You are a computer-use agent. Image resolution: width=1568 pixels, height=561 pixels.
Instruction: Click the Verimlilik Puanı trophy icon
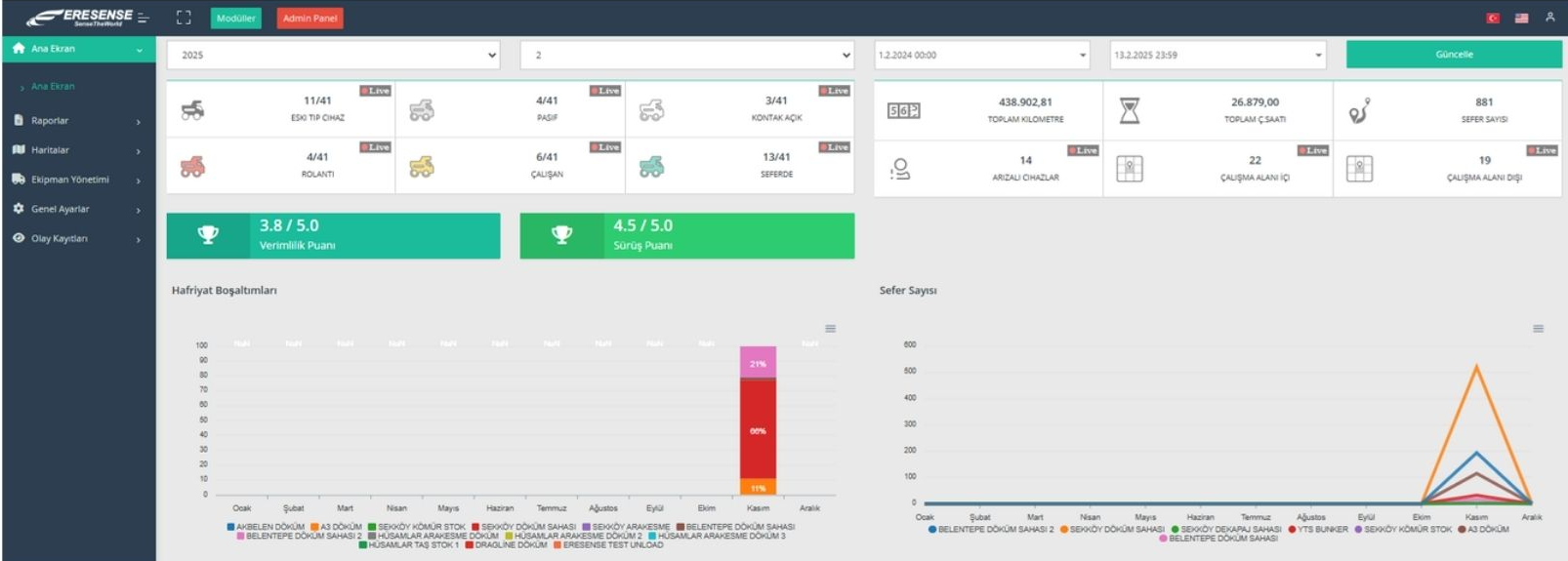[x=208, y=234]
